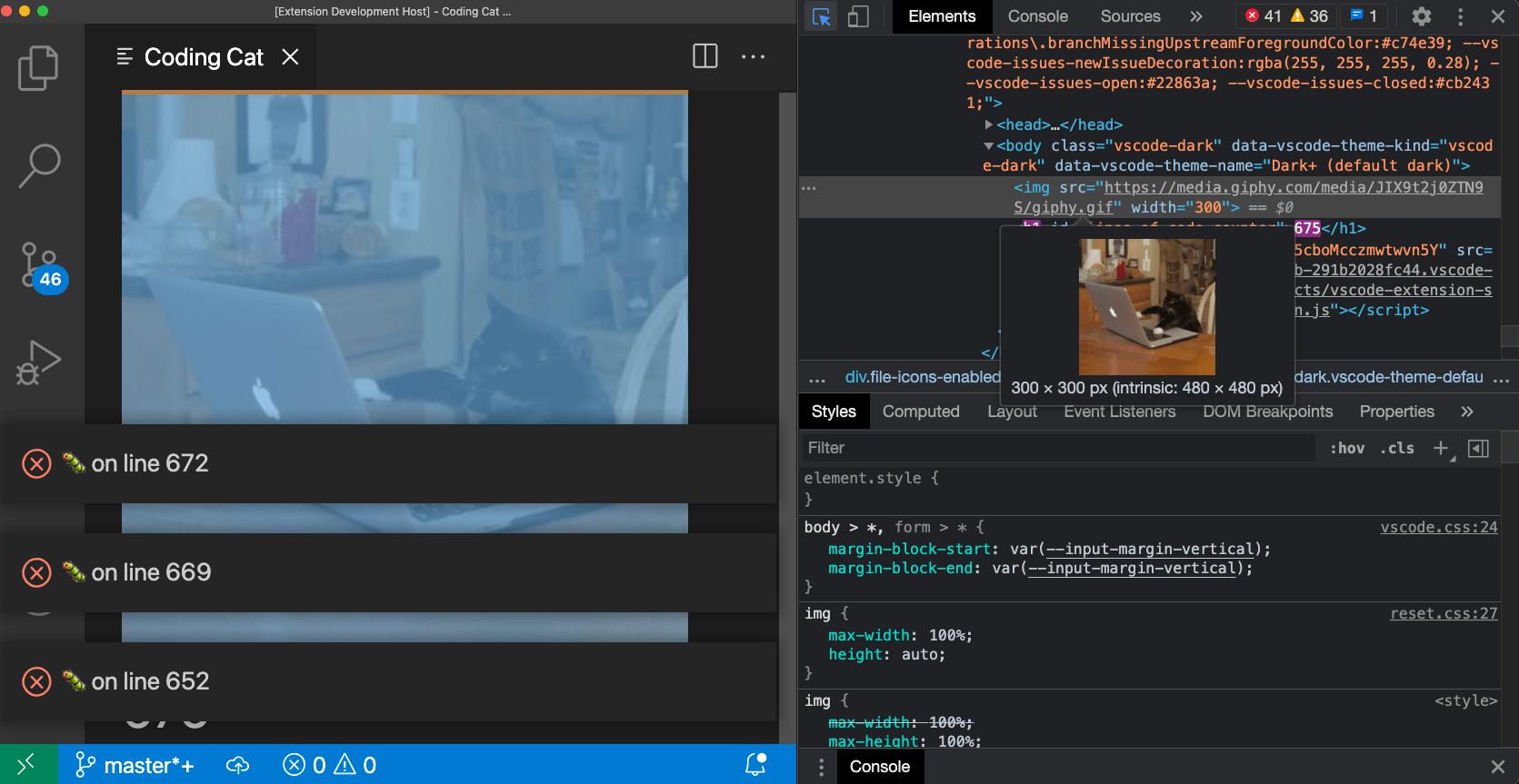Open Source Control view with 46 badge
The height and width of the screenshot is (784, 1519).
[x=43, y=267]
